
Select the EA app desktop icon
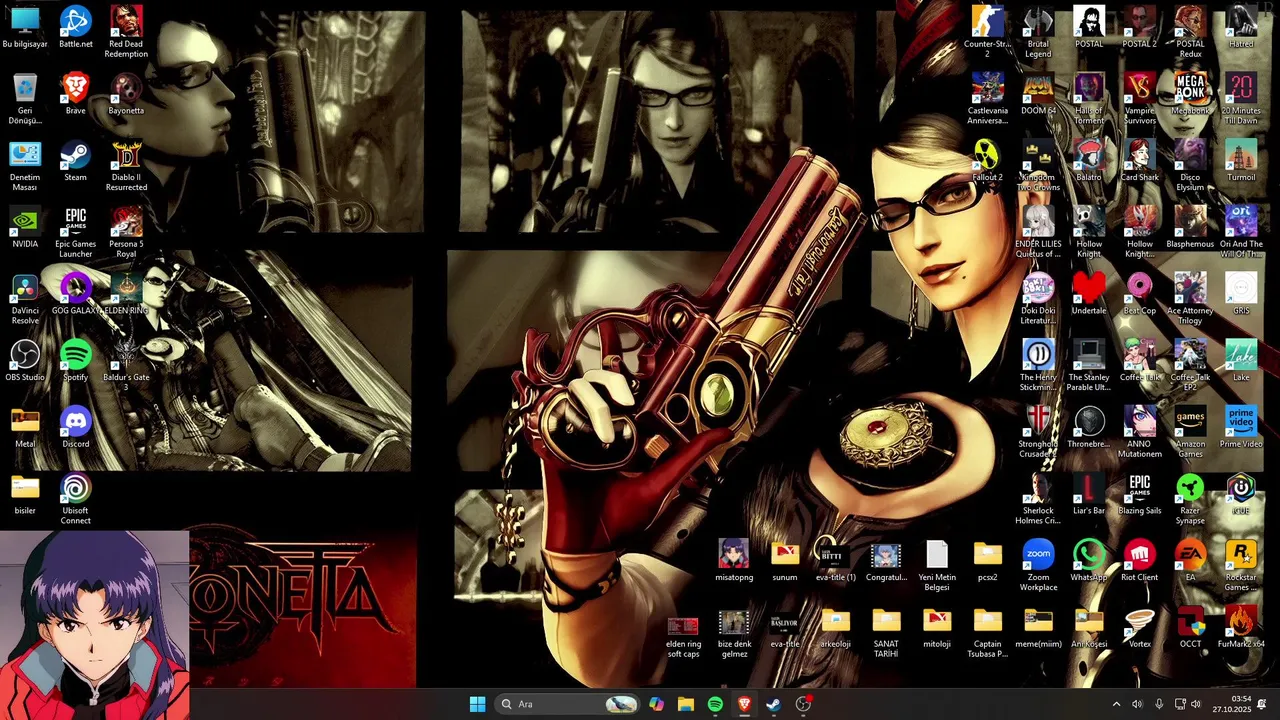(1190, 562)
